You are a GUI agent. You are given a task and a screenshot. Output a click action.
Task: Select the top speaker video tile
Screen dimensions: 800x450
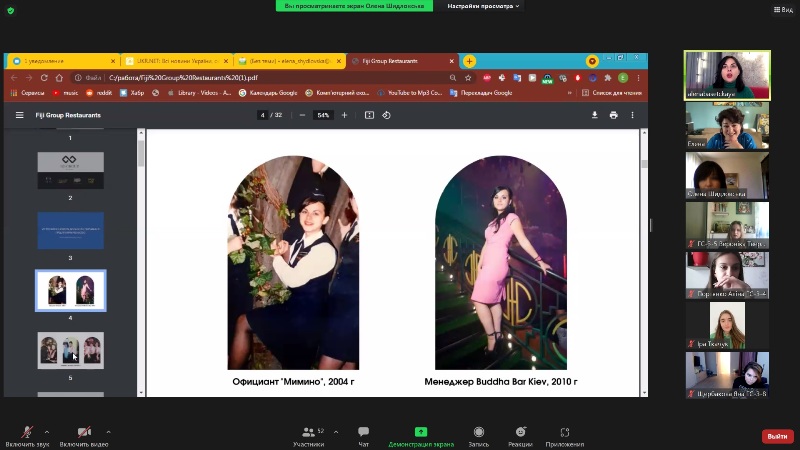click(x=727, y=75)
